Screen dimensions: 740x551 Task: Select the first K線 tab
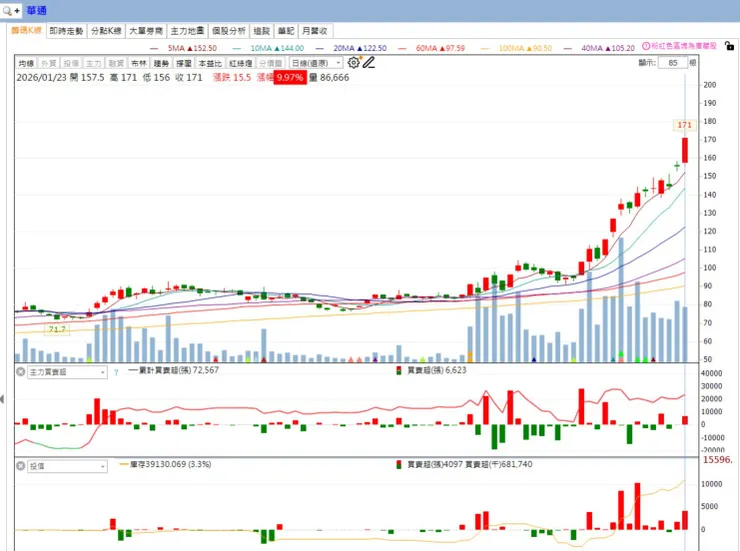[x=26, y=31]
